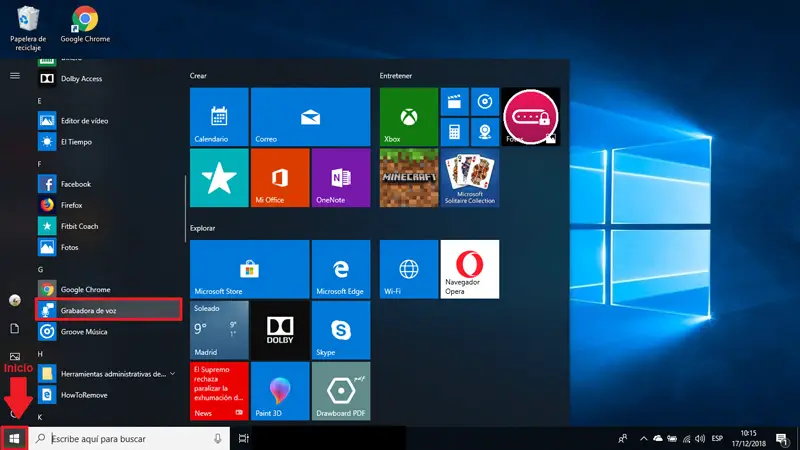Open the small webcam Camera tile
This screenshot has height=450, width=800.
(485, 132)
